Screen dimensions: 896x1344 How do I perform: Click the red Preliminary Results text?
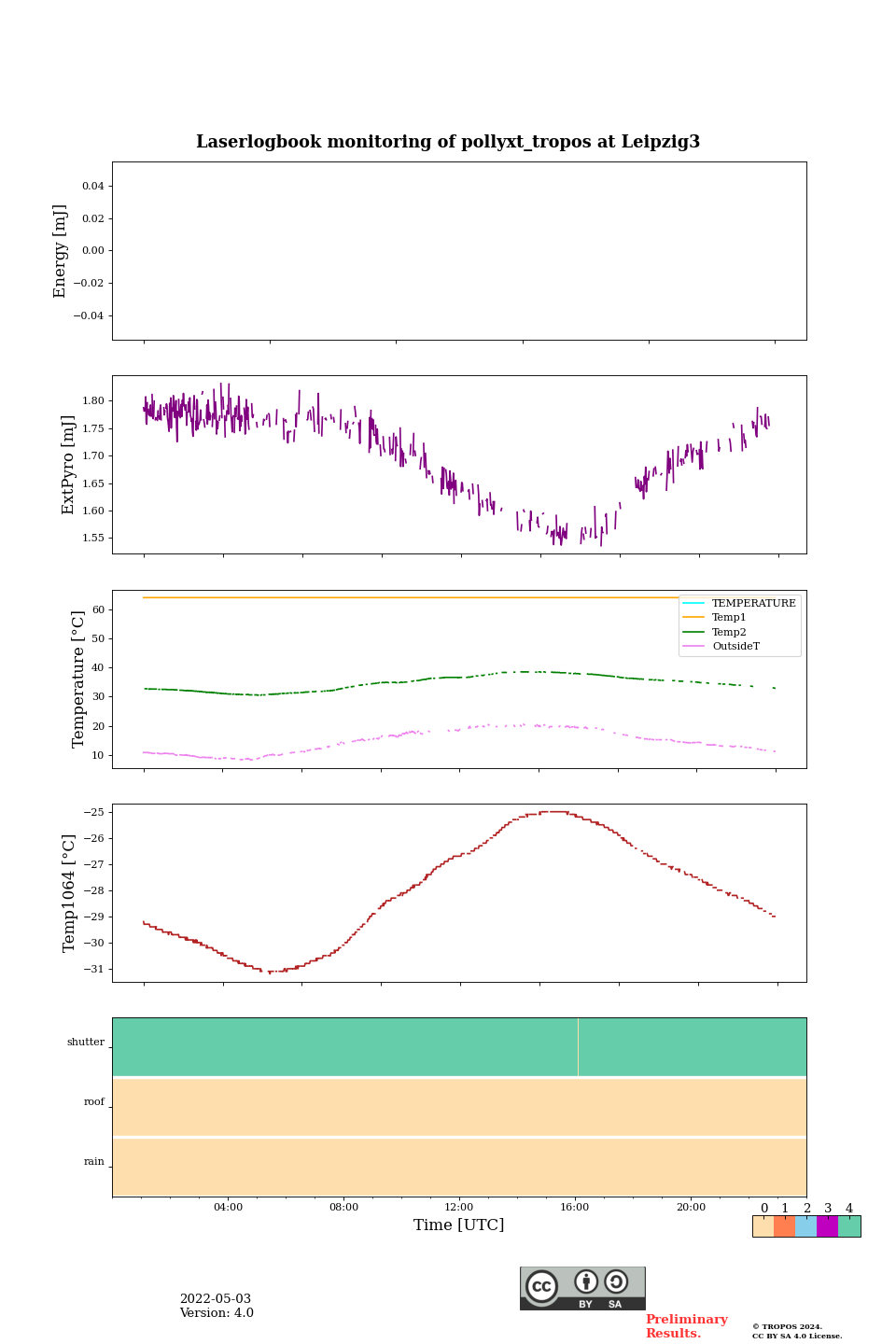click(686, 1326)
